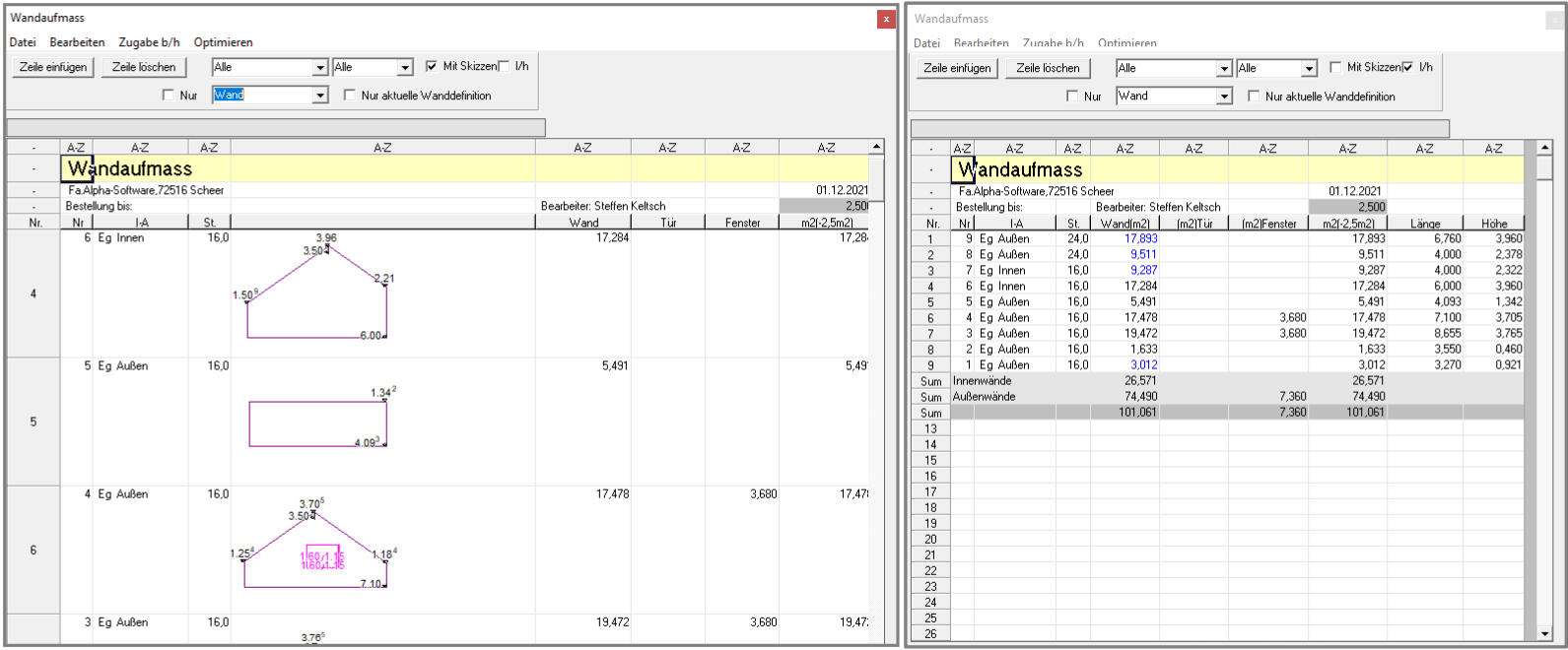Click Bestellung bis: in the Länge/Höhe table window

(989, 207)
